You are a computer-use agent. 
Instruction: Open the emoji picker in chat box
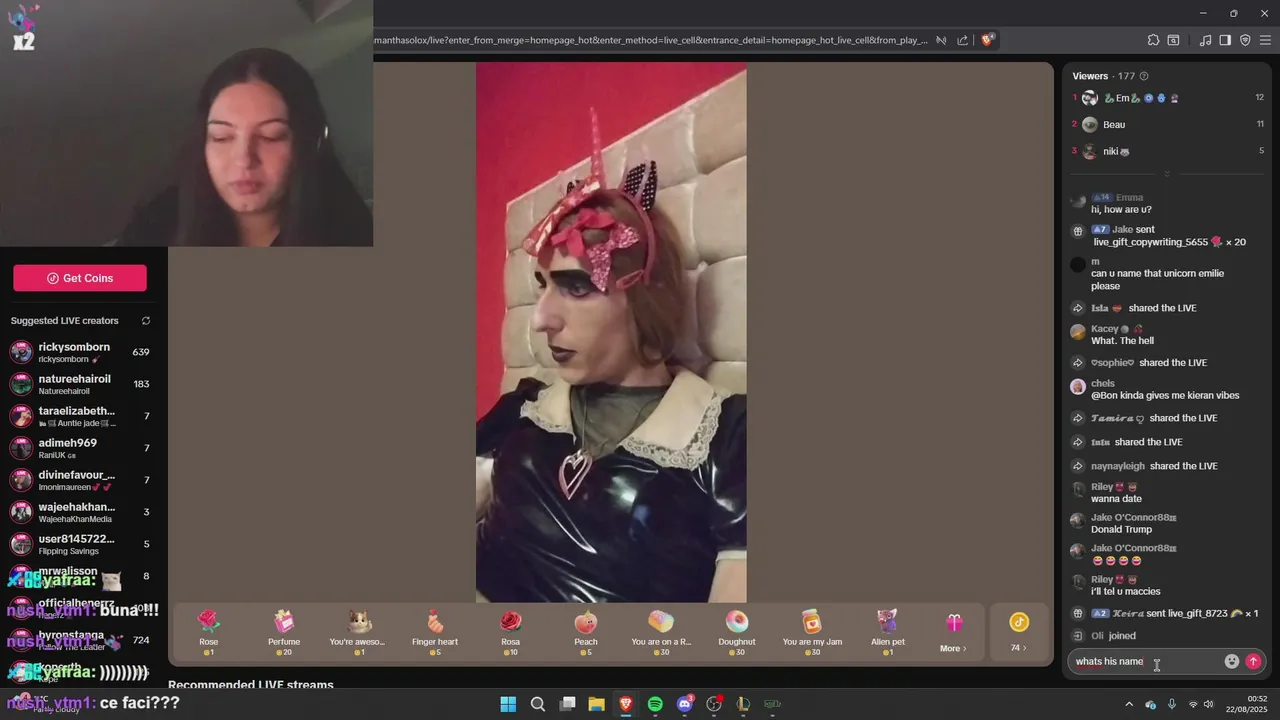(1232, 661)
